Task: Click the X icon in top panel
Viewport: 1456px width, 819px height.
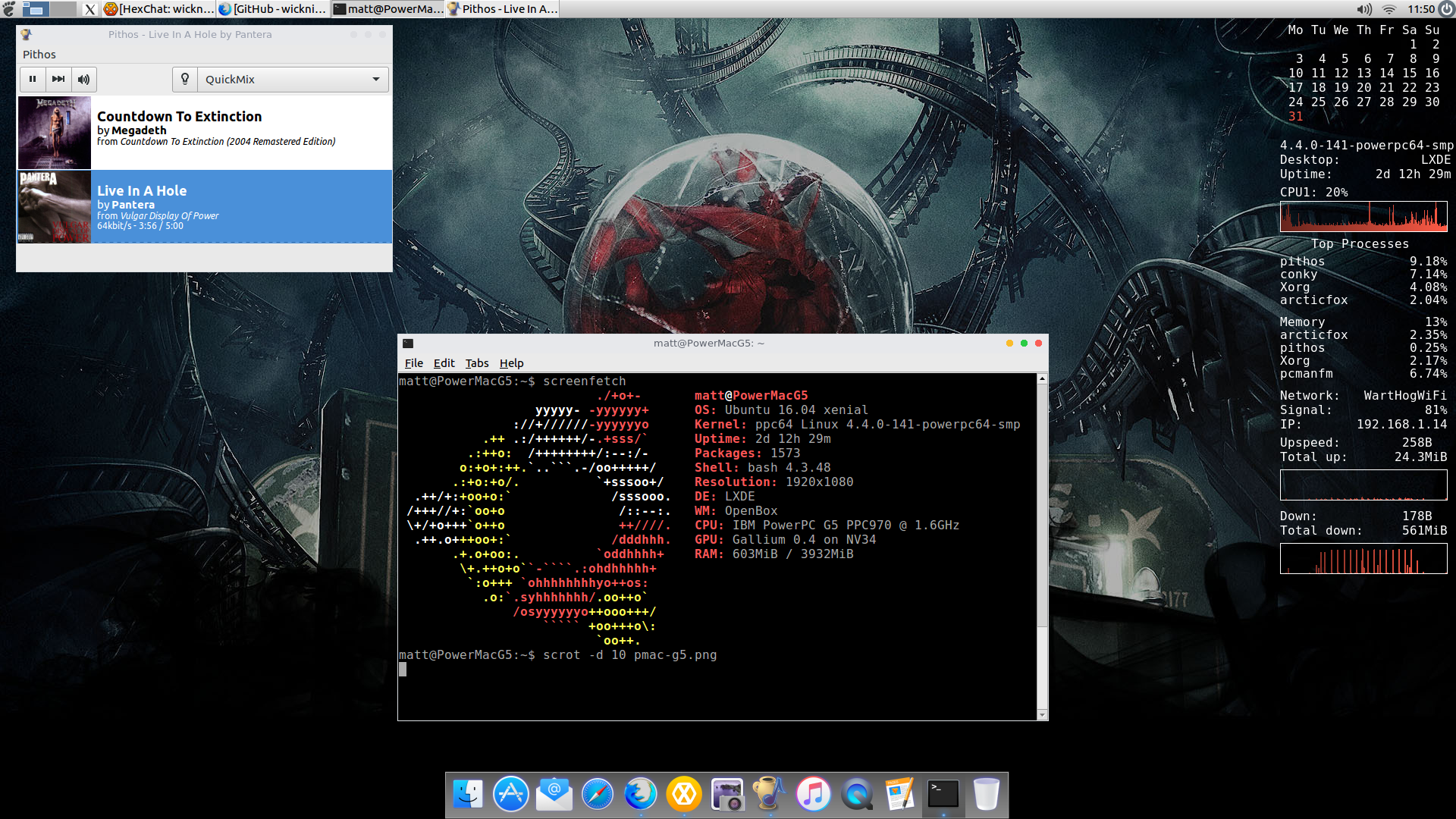Action: pos(89,9)
